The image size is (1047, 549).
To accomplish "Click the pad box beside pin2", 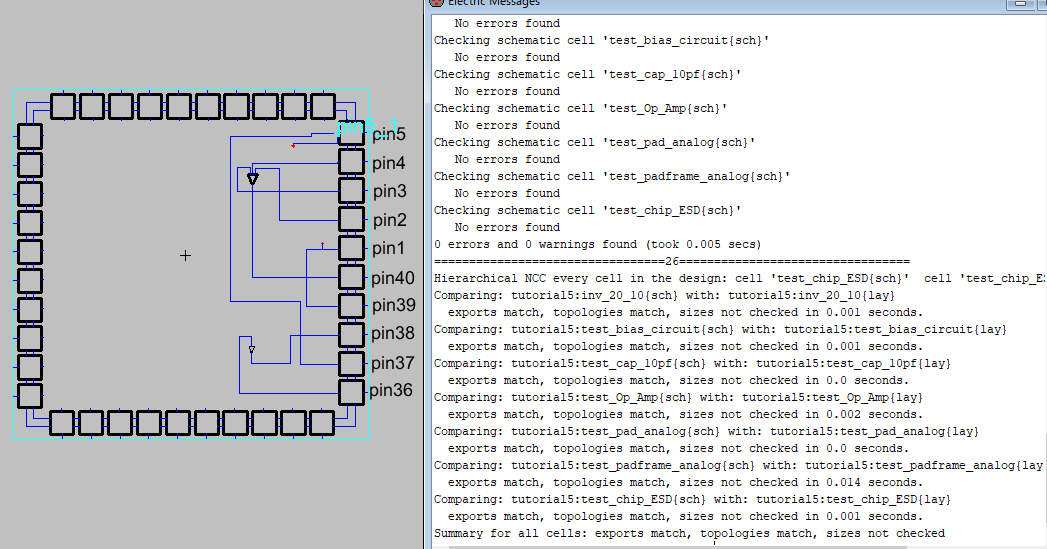I will [351, 219].
